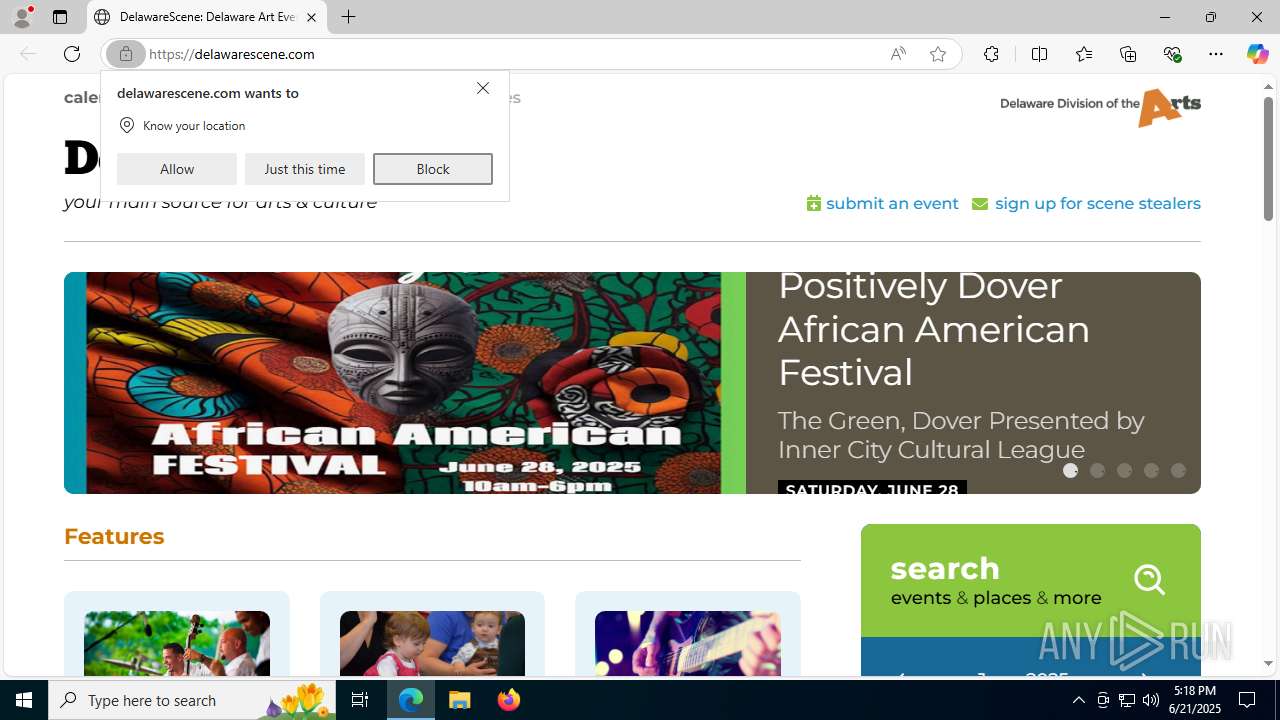Screen dimensions: 1280x720
Task: Activate Read aloud icon
Action: (898, 54)
